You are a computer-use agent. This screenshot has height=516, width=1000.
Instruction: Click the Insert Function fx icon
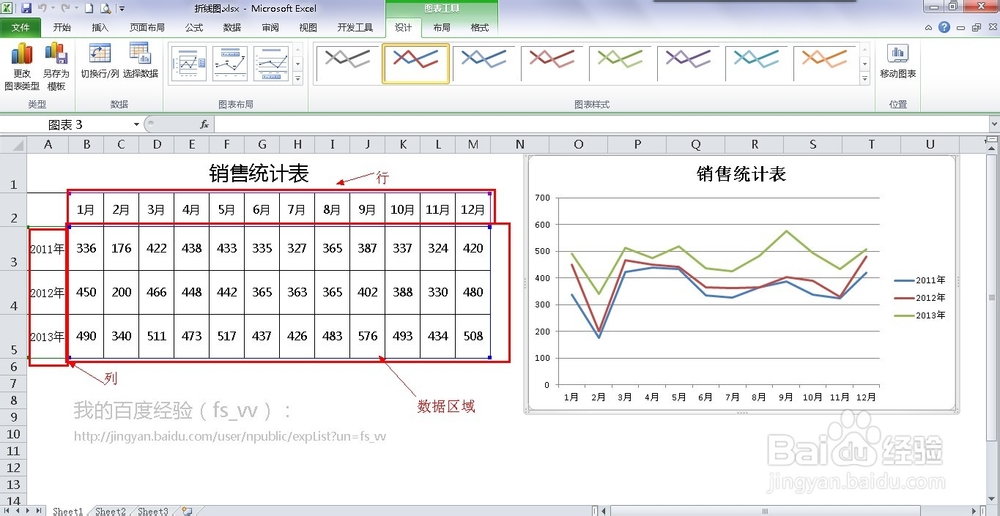click(204, 124)
